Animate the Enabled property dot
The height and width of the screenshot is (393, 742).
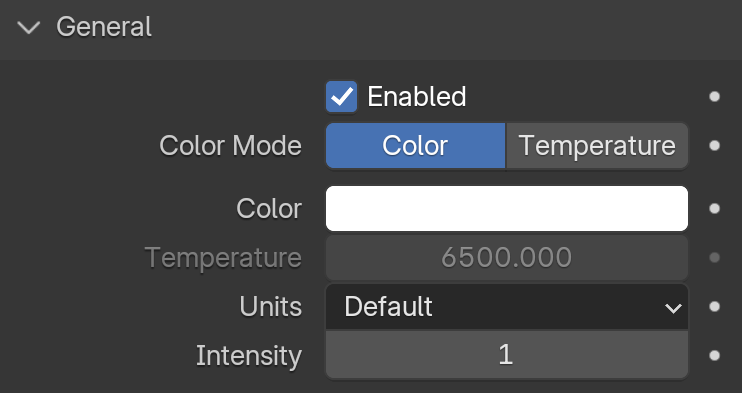(715, 97)
